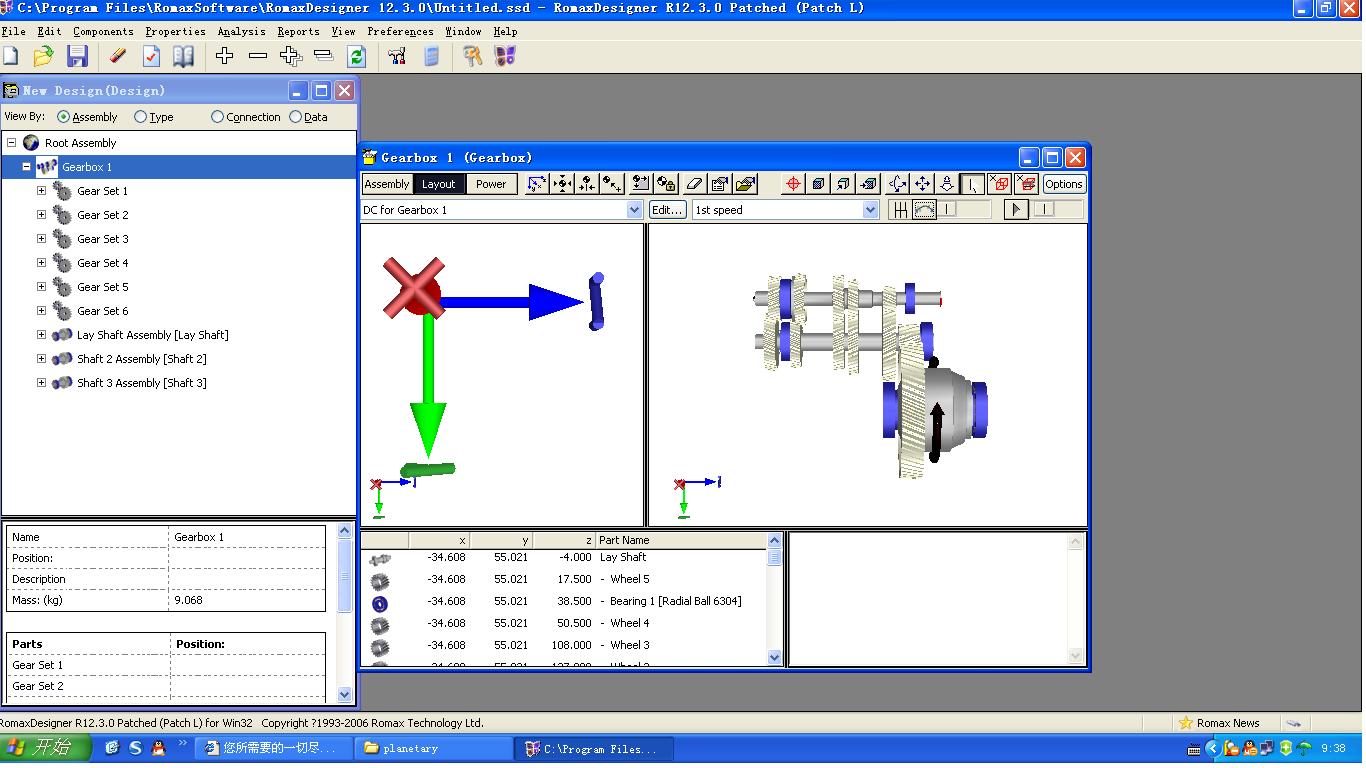The image size is (1366, 768).
Task: Expand Lay Shaft Assembly node
Action: click(41, 335)
